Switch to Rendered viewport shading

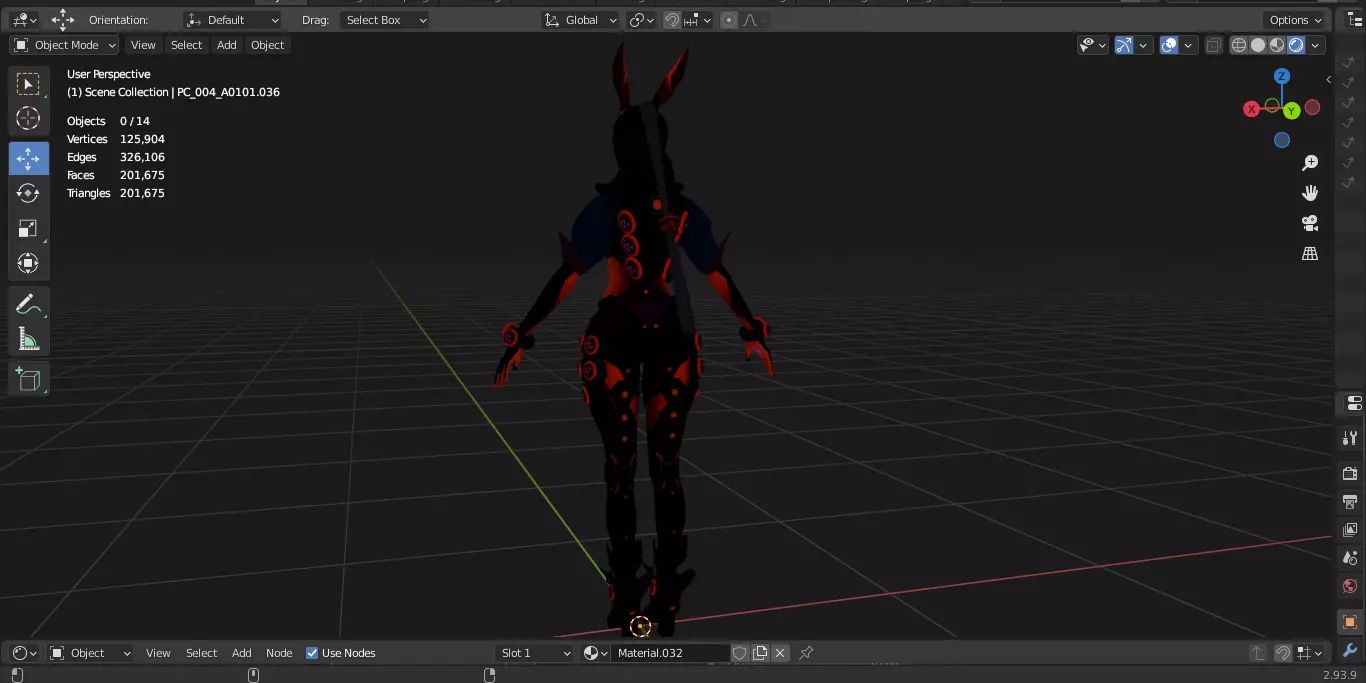1296,45
